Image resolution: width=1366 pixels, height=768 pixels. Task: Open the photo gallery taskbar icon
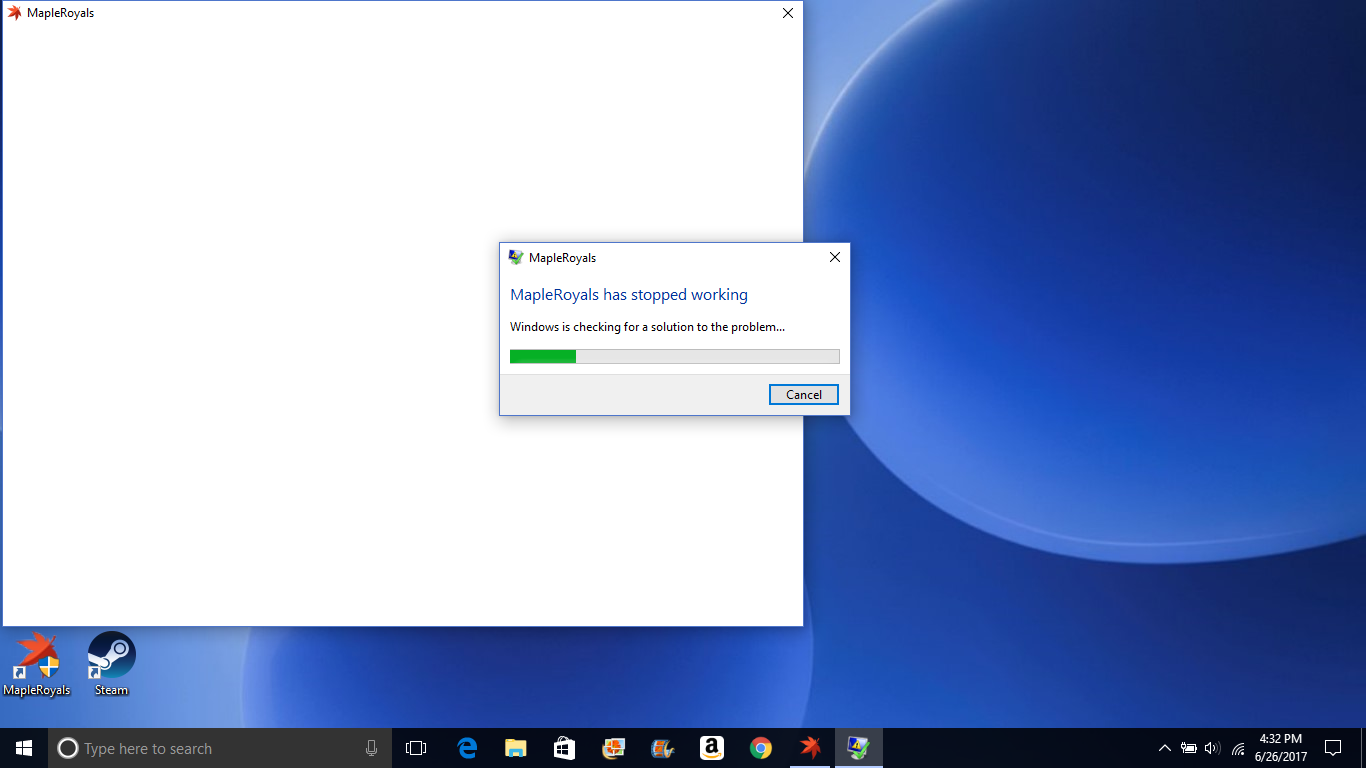click(613, 748)
